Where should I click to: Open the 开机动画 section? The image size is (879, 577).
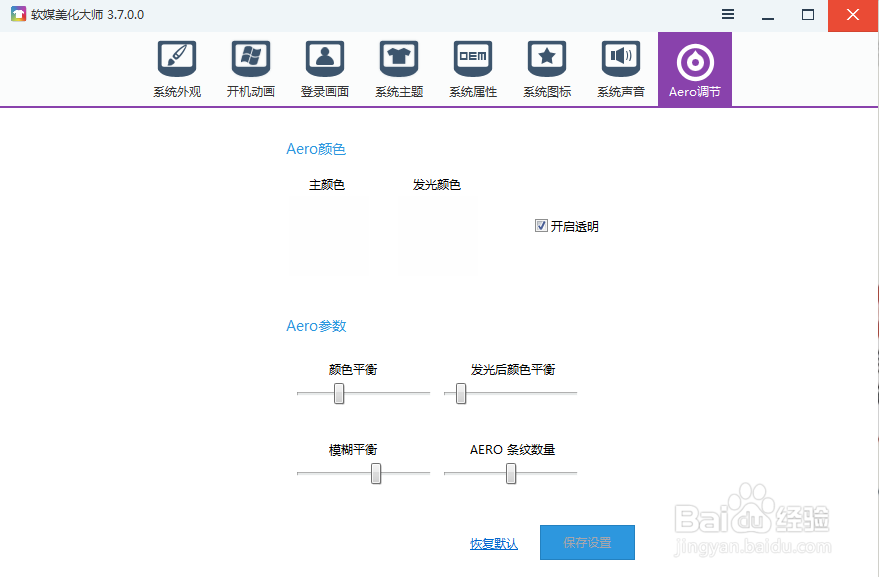pos(250,67)
